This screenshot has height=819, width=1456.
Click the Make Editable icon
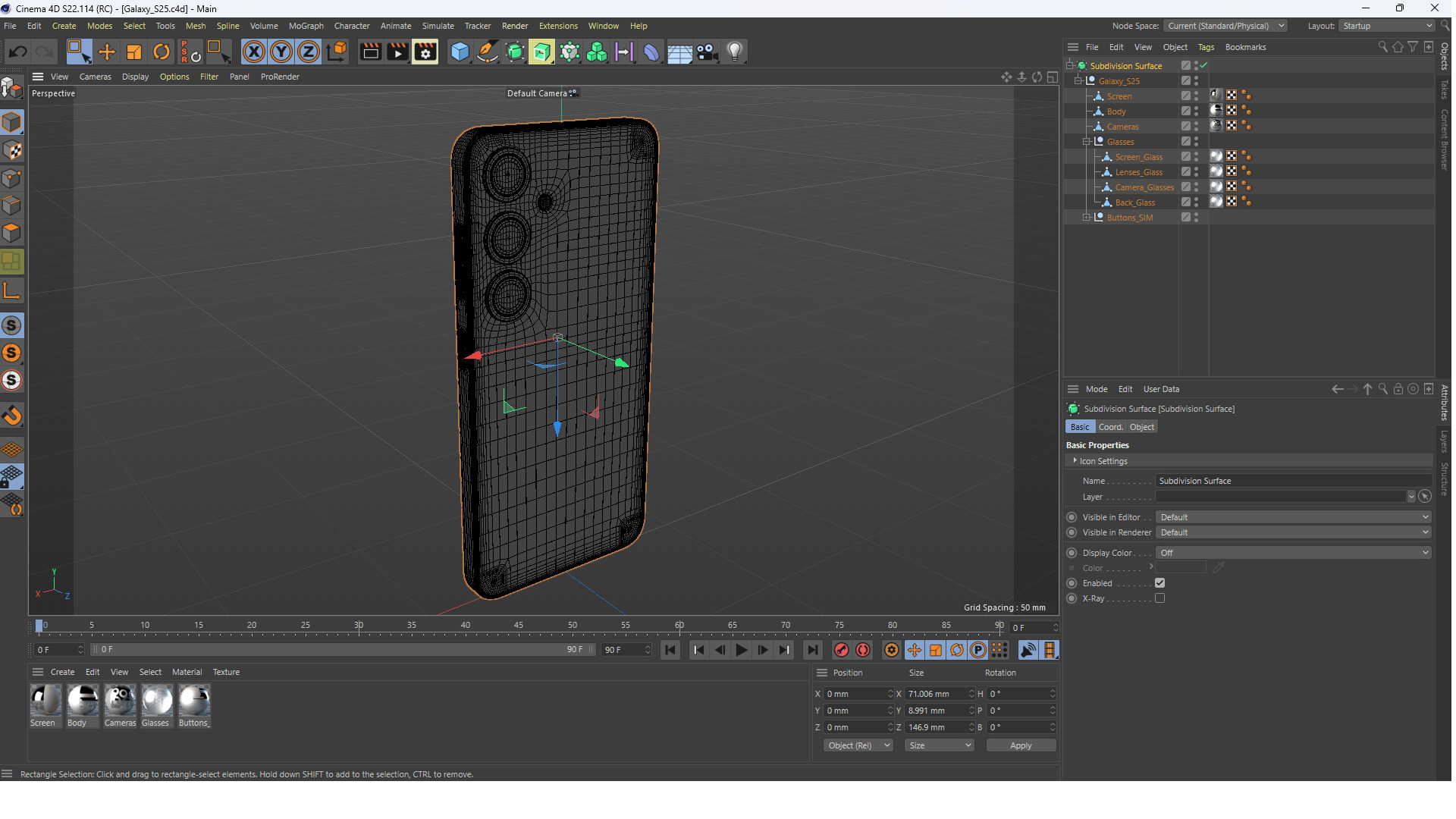point(12,89)
